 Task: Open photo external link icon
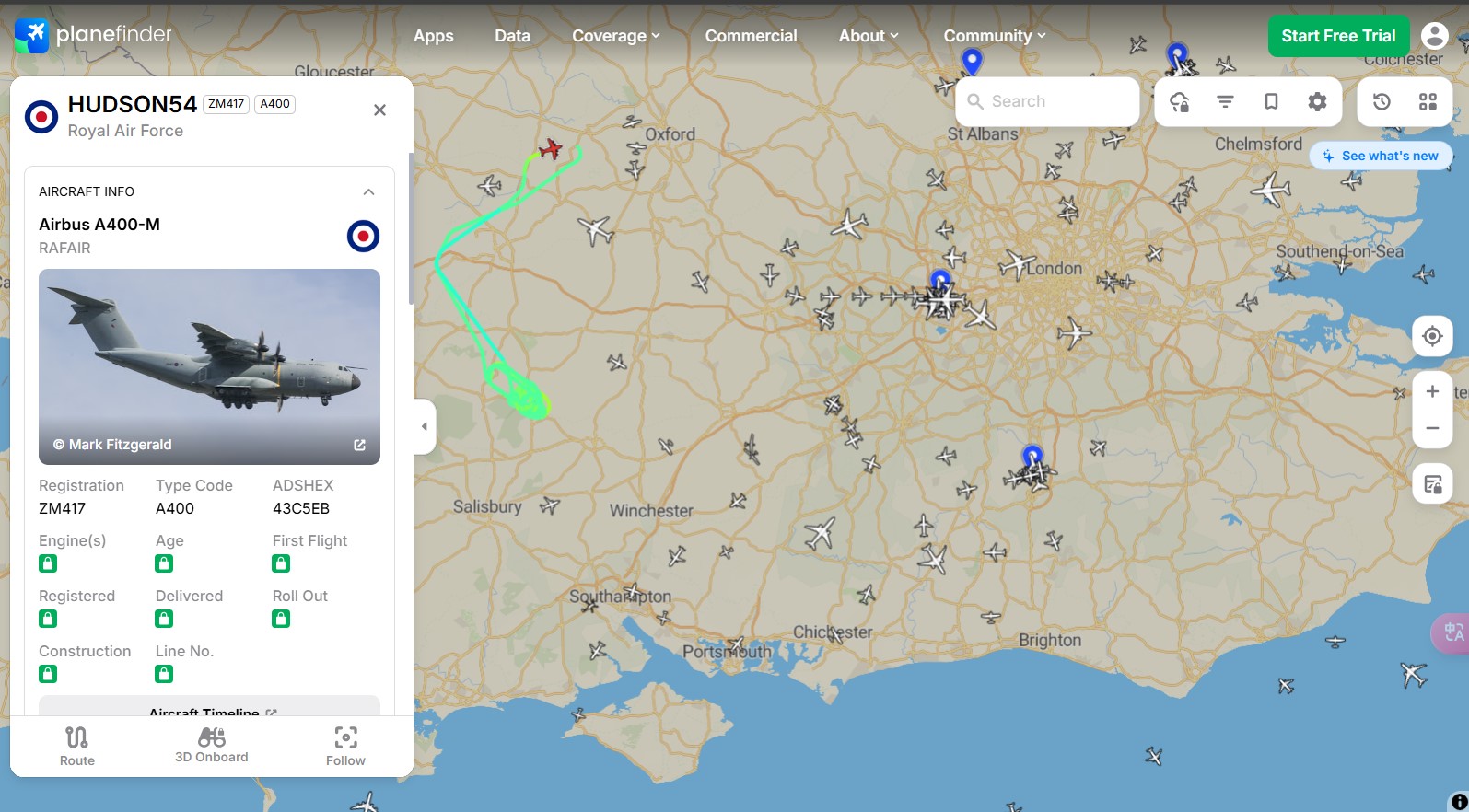359,445
